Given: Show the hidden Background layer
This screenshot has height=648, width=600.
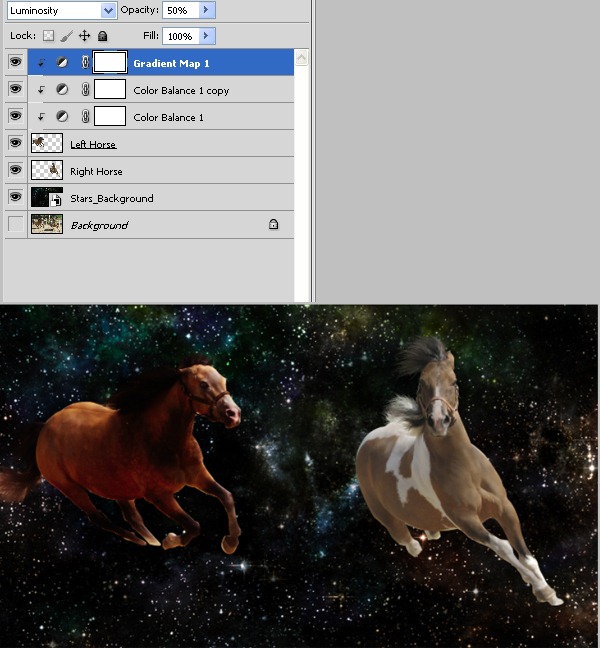Looking at the screenshot, I should 16,224.
